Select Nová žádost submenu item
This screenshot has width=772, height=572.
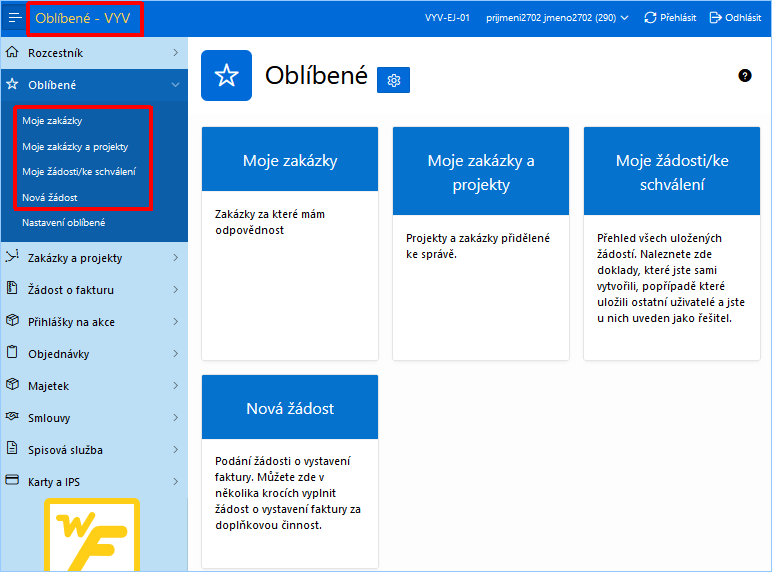click(50, 197)
